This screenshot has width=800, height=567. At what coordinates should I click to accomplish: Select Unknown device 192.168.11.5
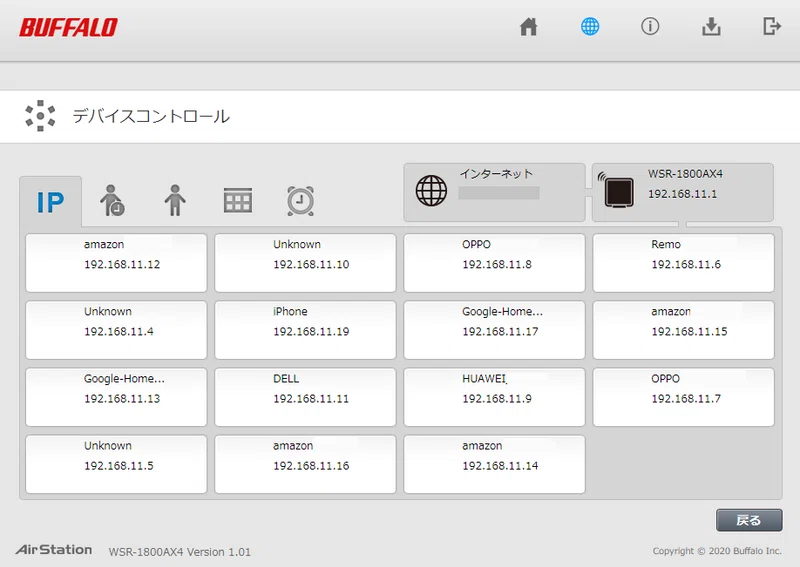pyautogui.click(x=116, y=464)
